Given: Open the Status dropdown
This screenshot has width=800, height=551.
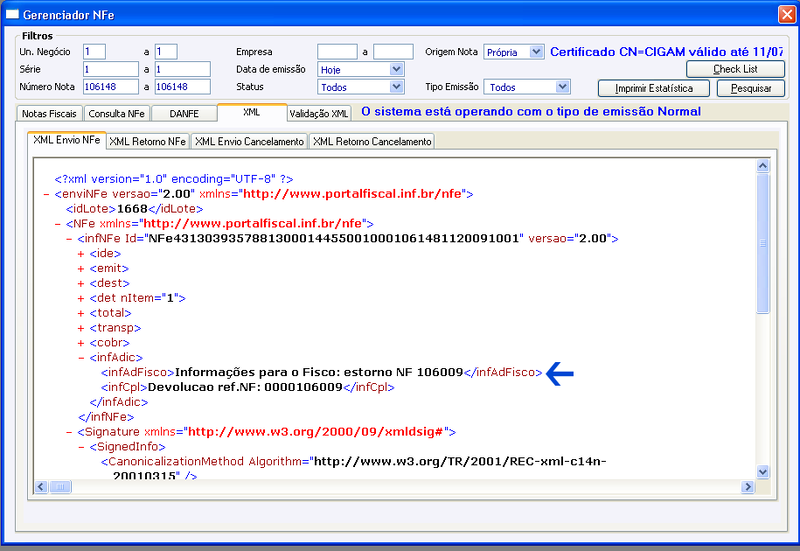Looking at the screenshot, I should [x=396, y=87].
